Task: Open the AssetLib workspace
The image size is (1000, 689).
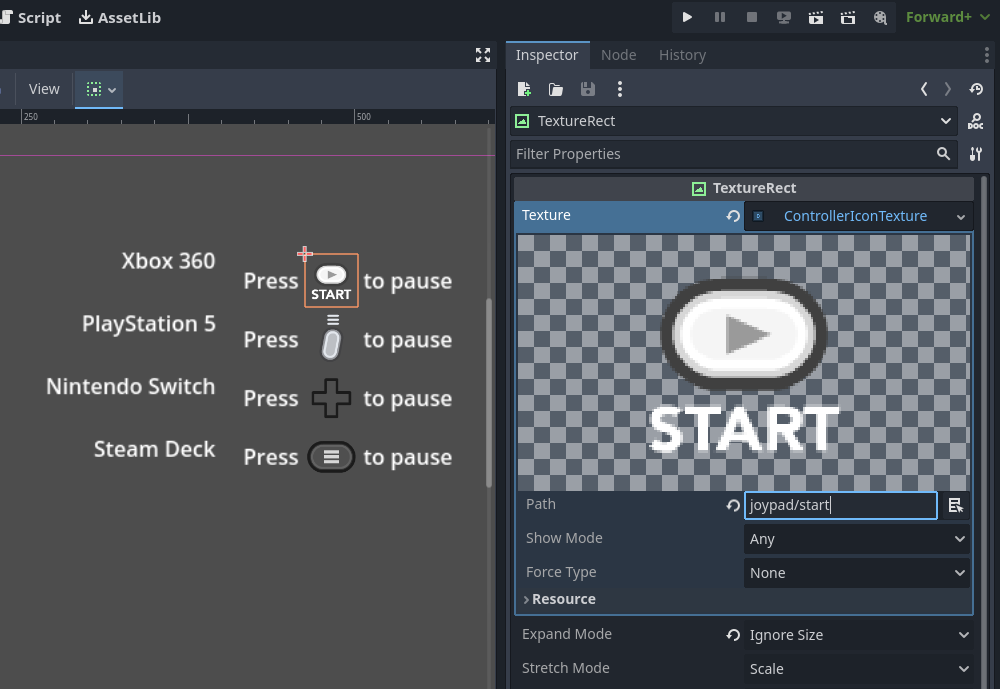Action: click(120, 17)
